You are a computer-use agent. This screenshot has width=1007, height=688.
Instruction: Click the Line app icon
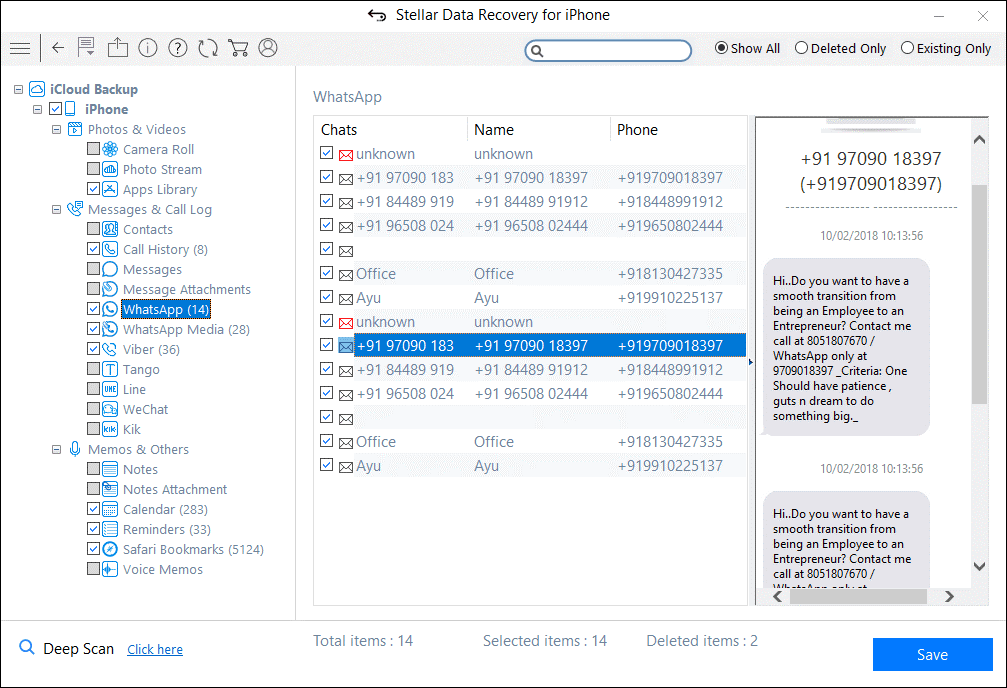[110, 389]
